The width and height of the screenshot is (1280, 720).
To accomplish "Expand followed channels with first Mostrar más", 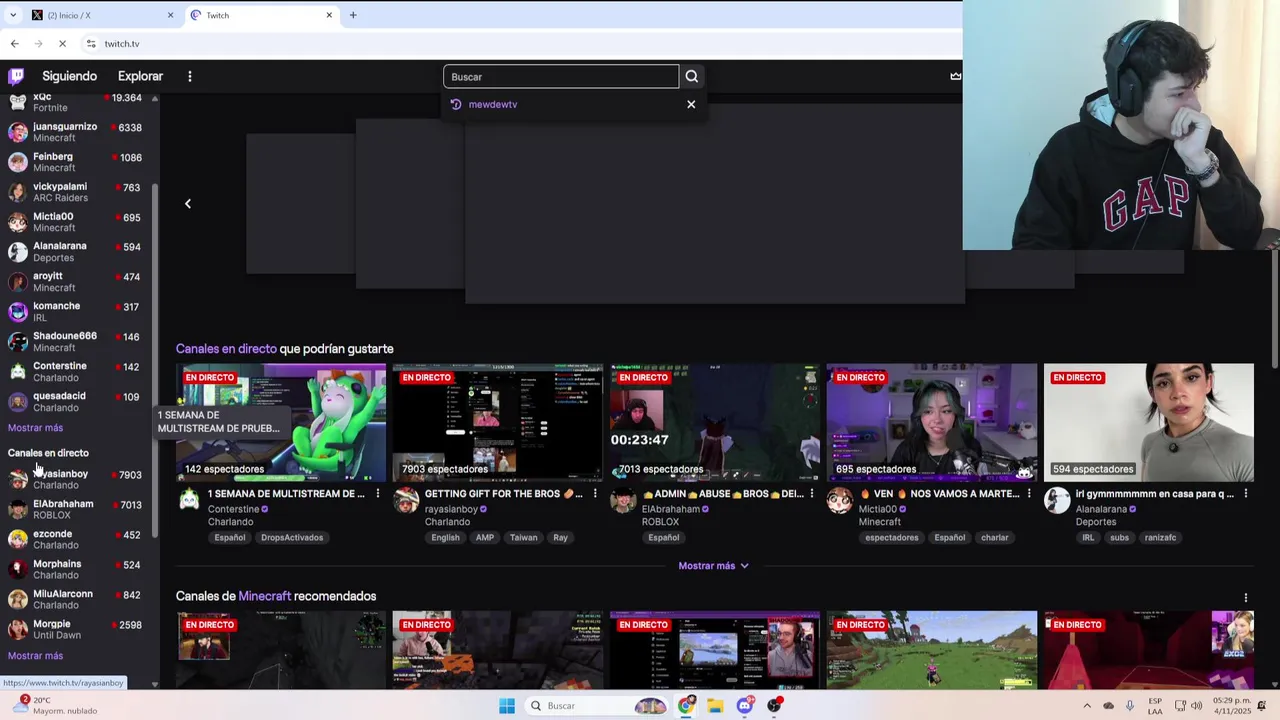I will point(35,428).
